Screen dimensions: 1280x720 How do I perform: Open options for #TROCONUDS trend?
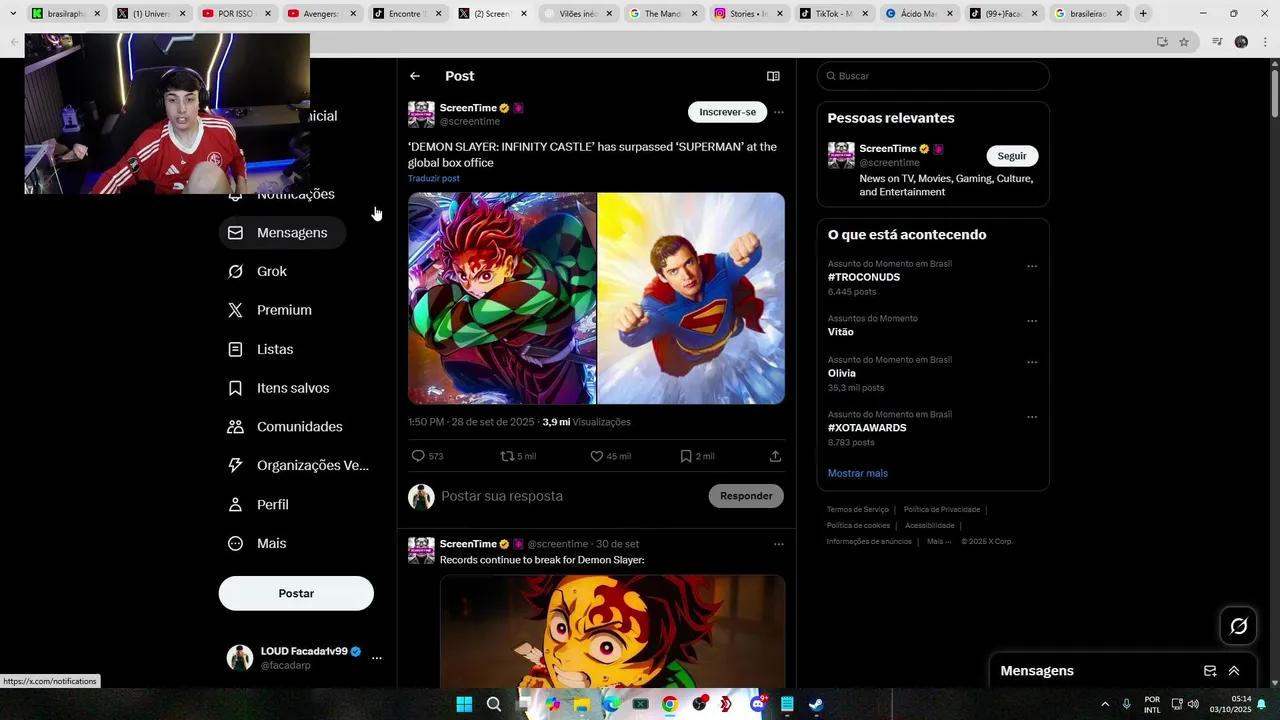(x=1032, y=267)
